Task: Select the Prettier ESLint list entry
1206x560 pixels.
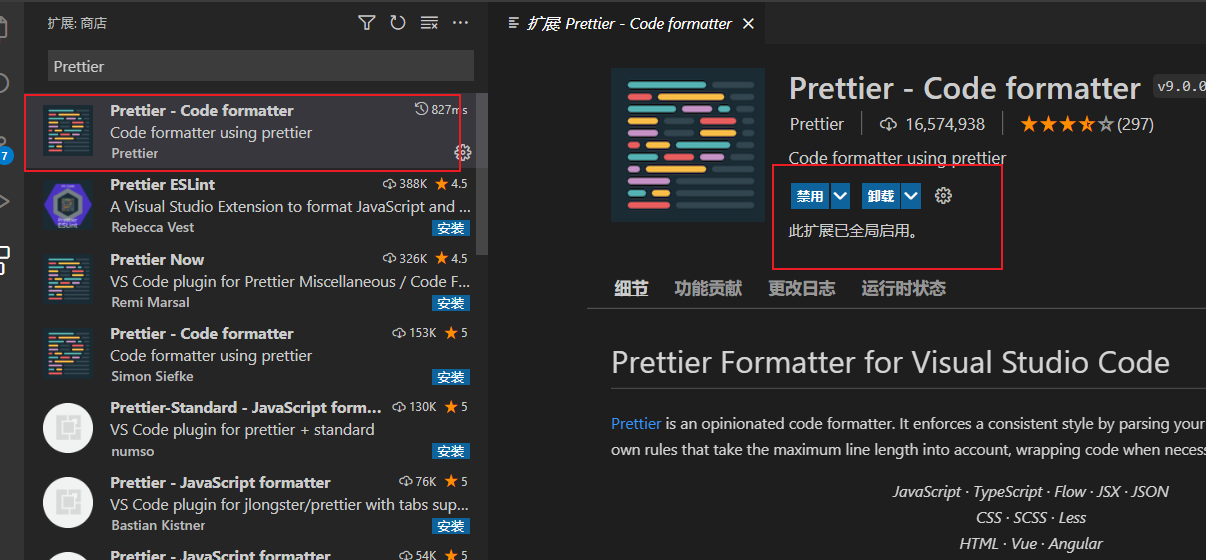Action: (x=250, y=207)
